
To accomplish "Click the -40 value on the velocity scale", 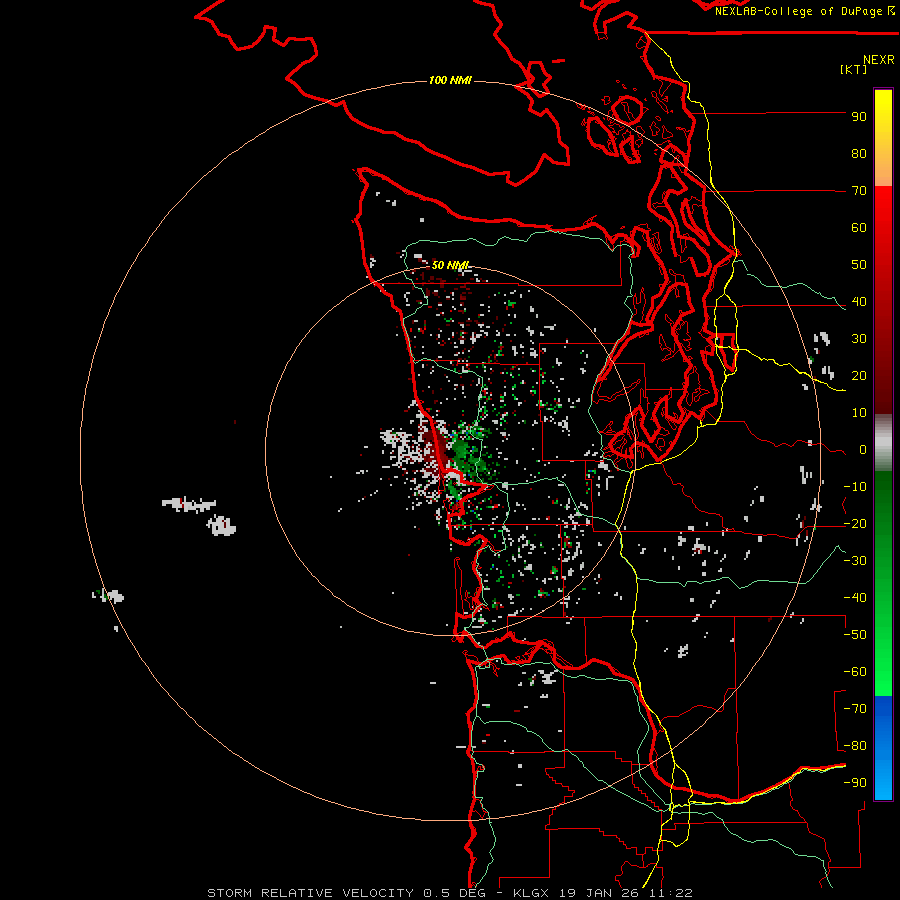I will [855, 598].
